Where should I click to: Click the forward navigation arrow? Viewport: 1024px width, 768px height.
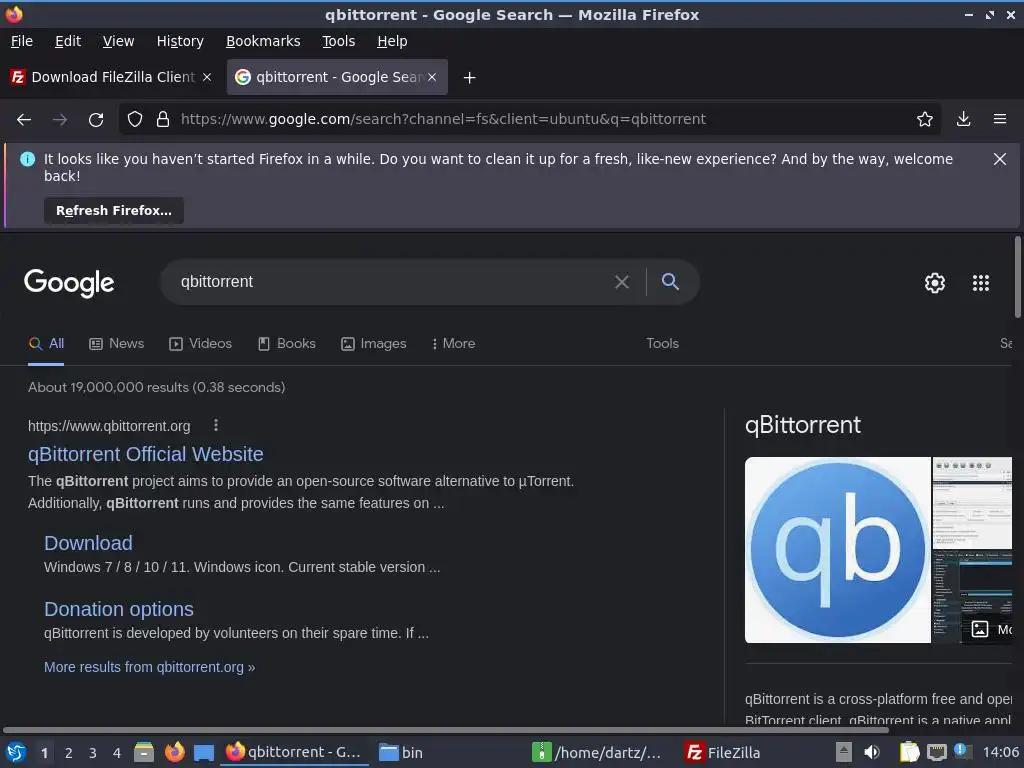60,120
